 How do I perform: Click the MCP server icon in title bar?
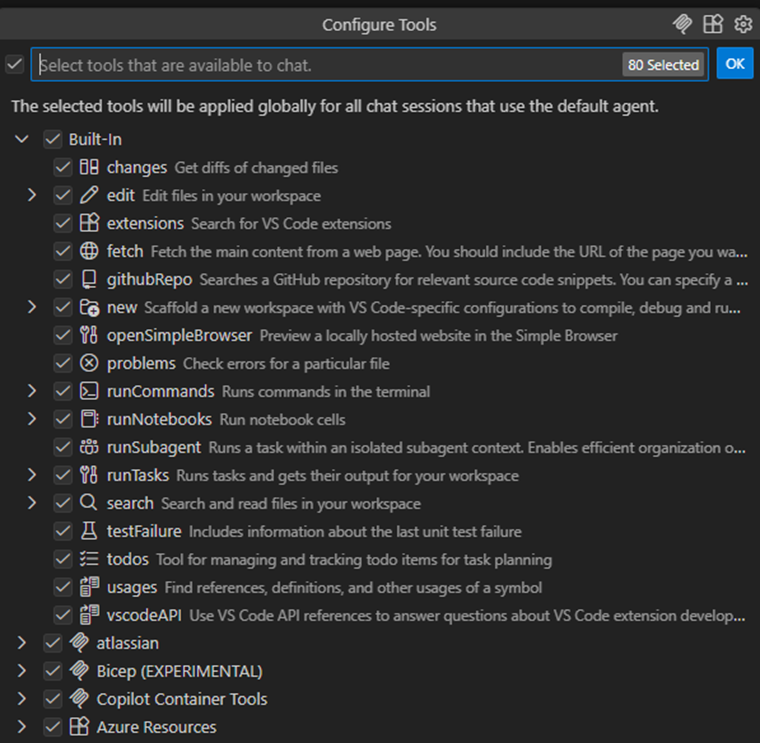click(x=682, y=24)
